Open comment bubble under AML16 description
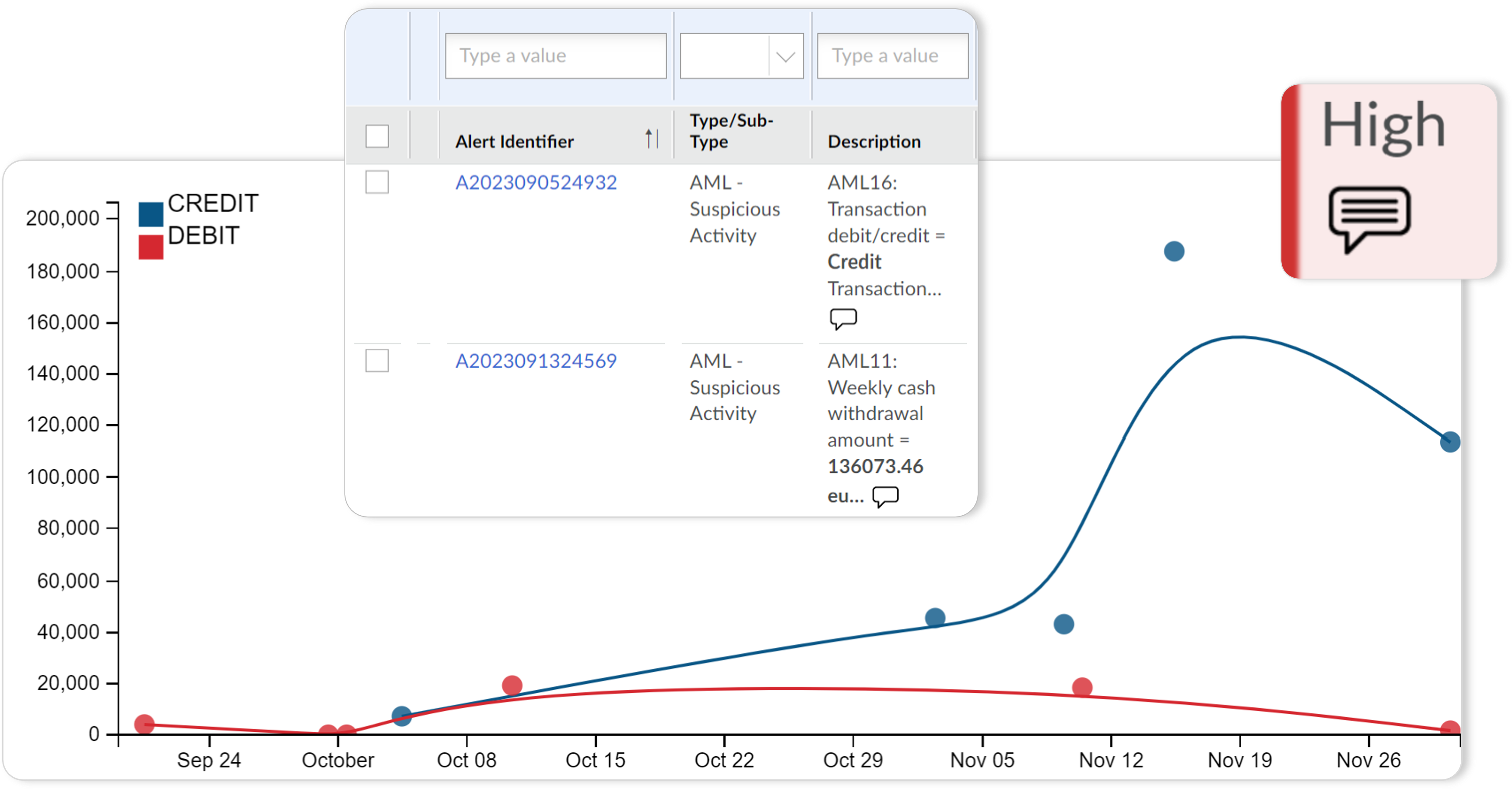This screenshot has height=789, width=1512. 843,318
